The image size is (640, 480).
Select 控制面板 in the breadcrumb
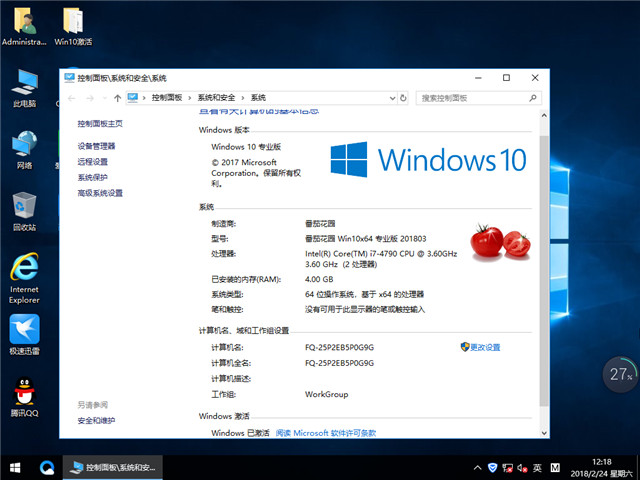(167, 98)
